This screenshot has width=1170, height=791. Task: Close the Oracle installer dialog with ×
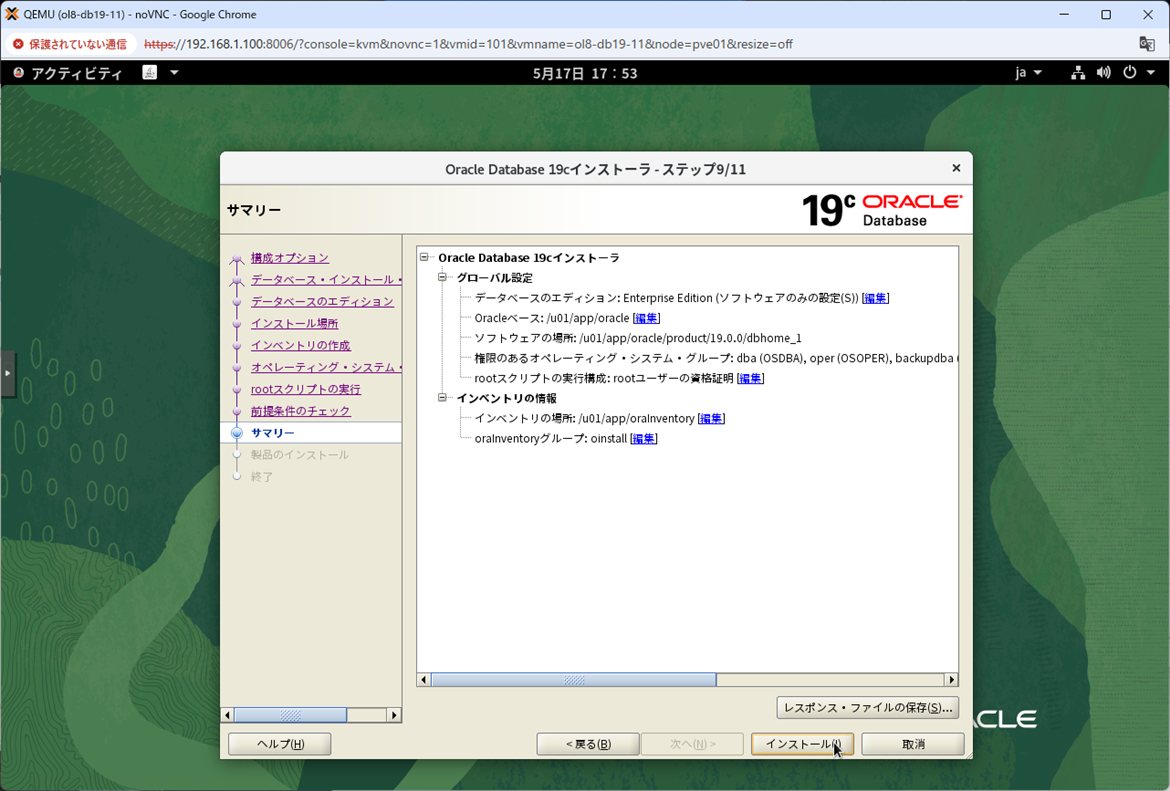[x=956, y=169]
